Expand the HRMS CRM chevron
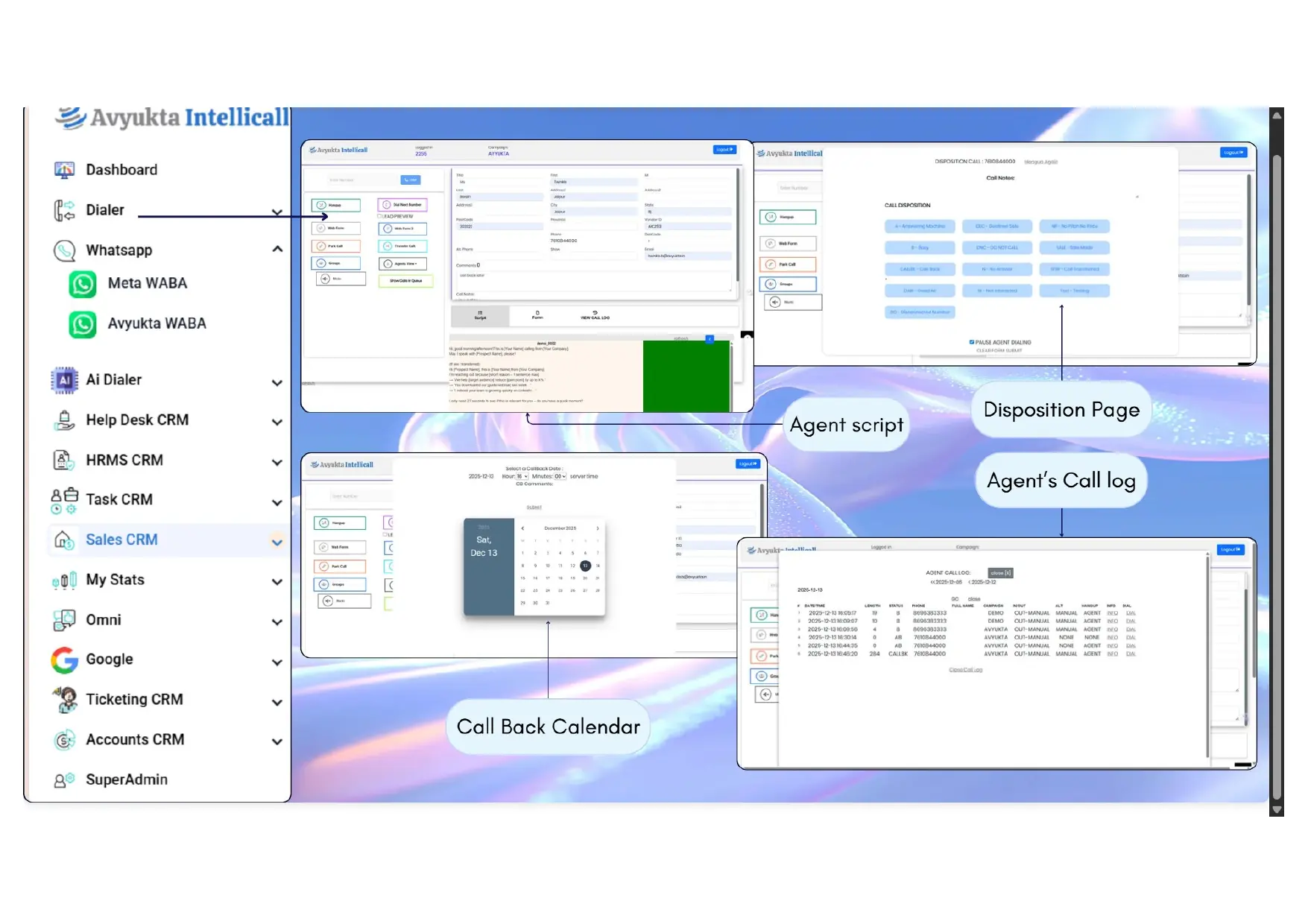This screenshot has height=924, width=1308. pos(277,463)
